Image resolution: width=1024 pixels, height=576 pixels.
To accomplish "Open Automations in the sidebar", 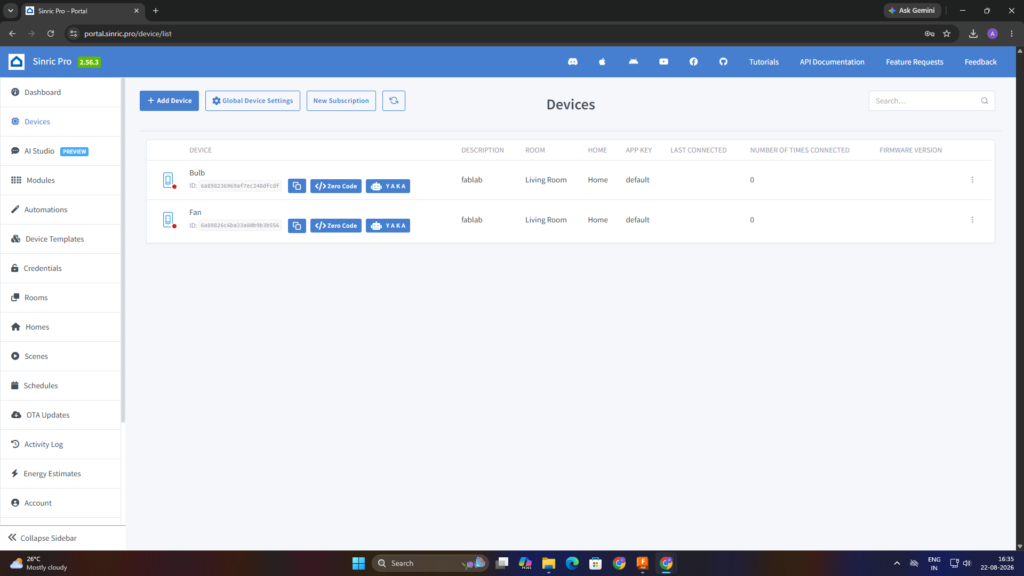I will [x=61, y=210].
